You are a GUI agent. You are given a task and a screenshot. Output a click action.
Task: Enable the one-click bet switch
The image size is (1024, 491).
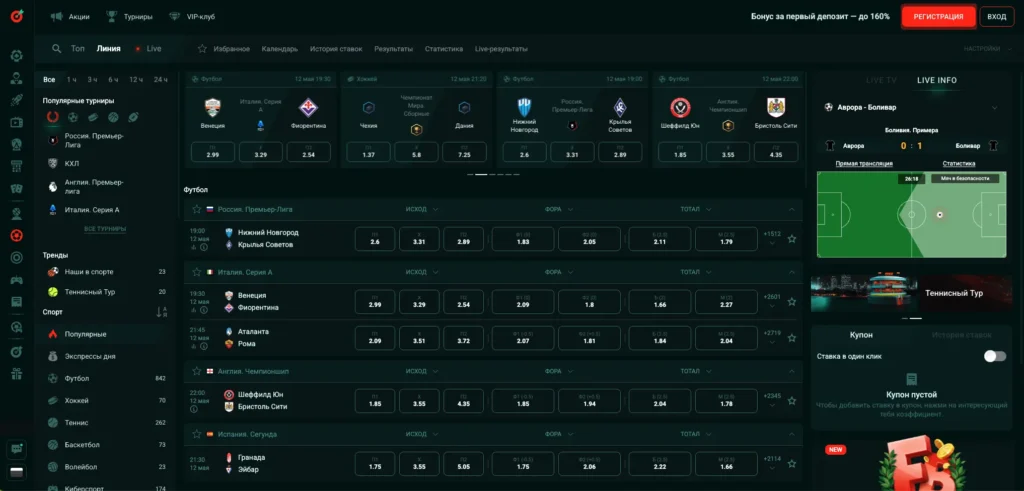coord(994,355)
